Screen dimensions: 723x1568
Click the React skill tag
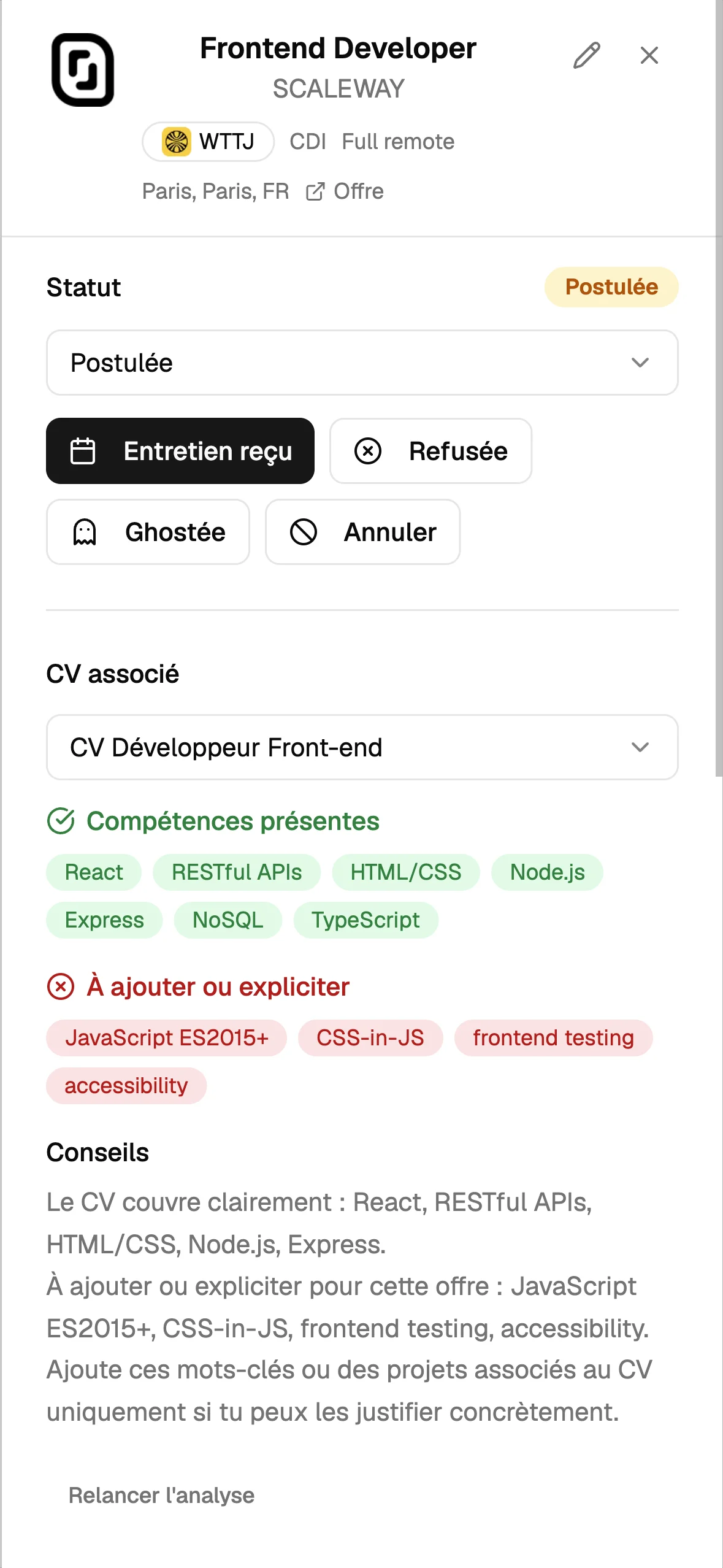(x=94, y=872)
